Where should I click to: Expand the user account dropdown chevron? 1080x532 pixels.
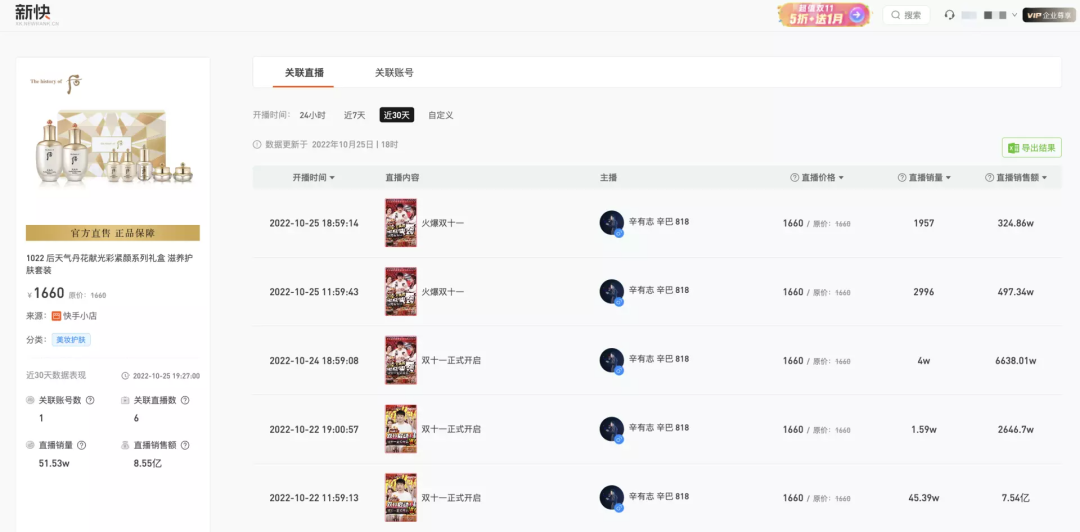click(x=1015, y=14)
